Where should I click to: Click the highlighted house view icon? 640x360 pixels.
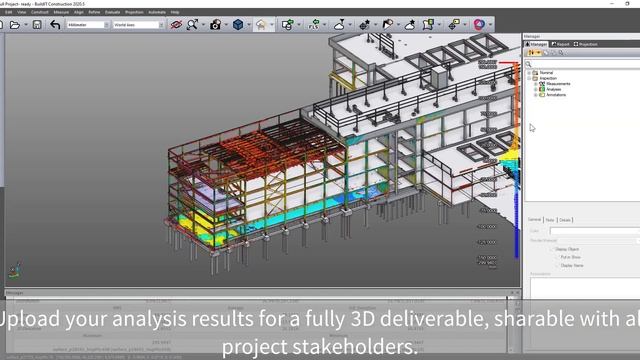tap(261, 25)
